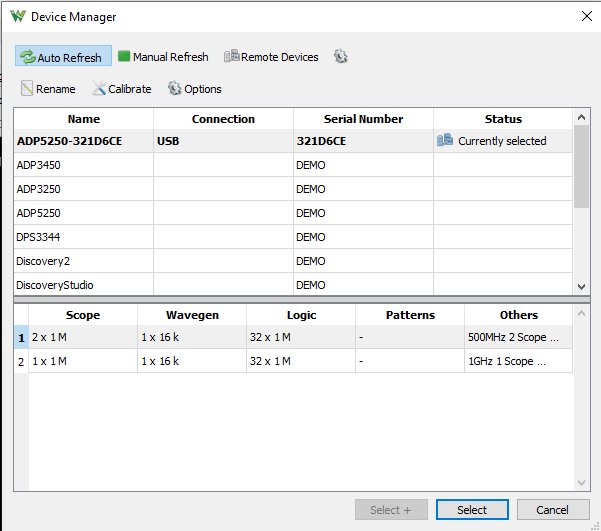Close the Device Manager window
Screen dimensions: 601x531
[586, 16]
